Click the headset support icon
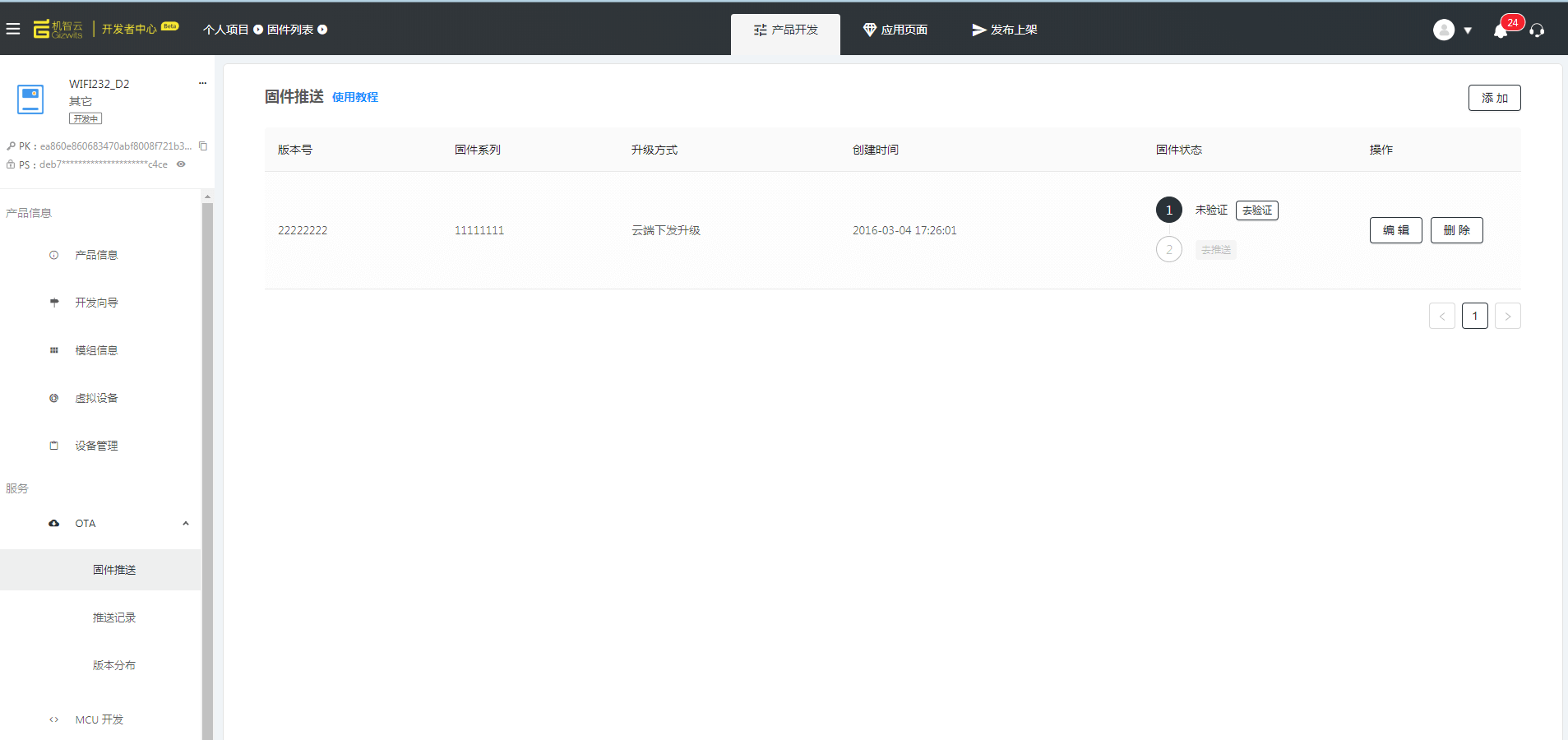 point(1537,30)
